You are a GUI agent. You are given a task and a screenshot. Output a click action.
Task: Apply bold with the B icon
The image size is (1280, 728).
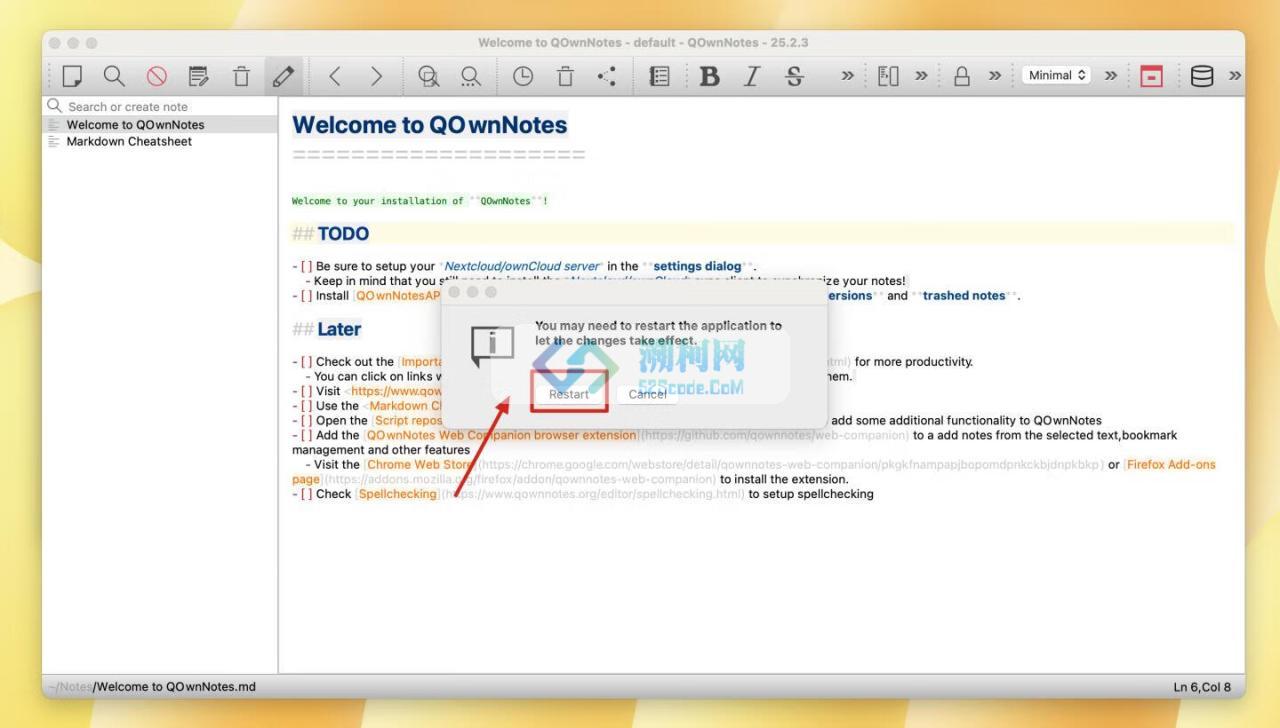(x=710, y=76)
